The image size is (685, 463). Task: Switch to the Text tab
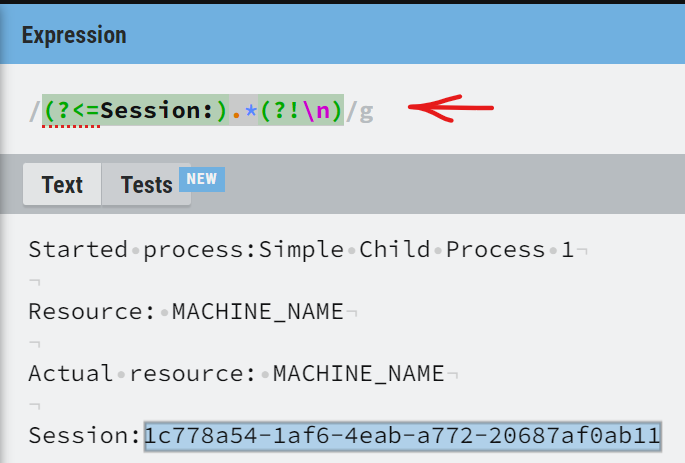62,185
